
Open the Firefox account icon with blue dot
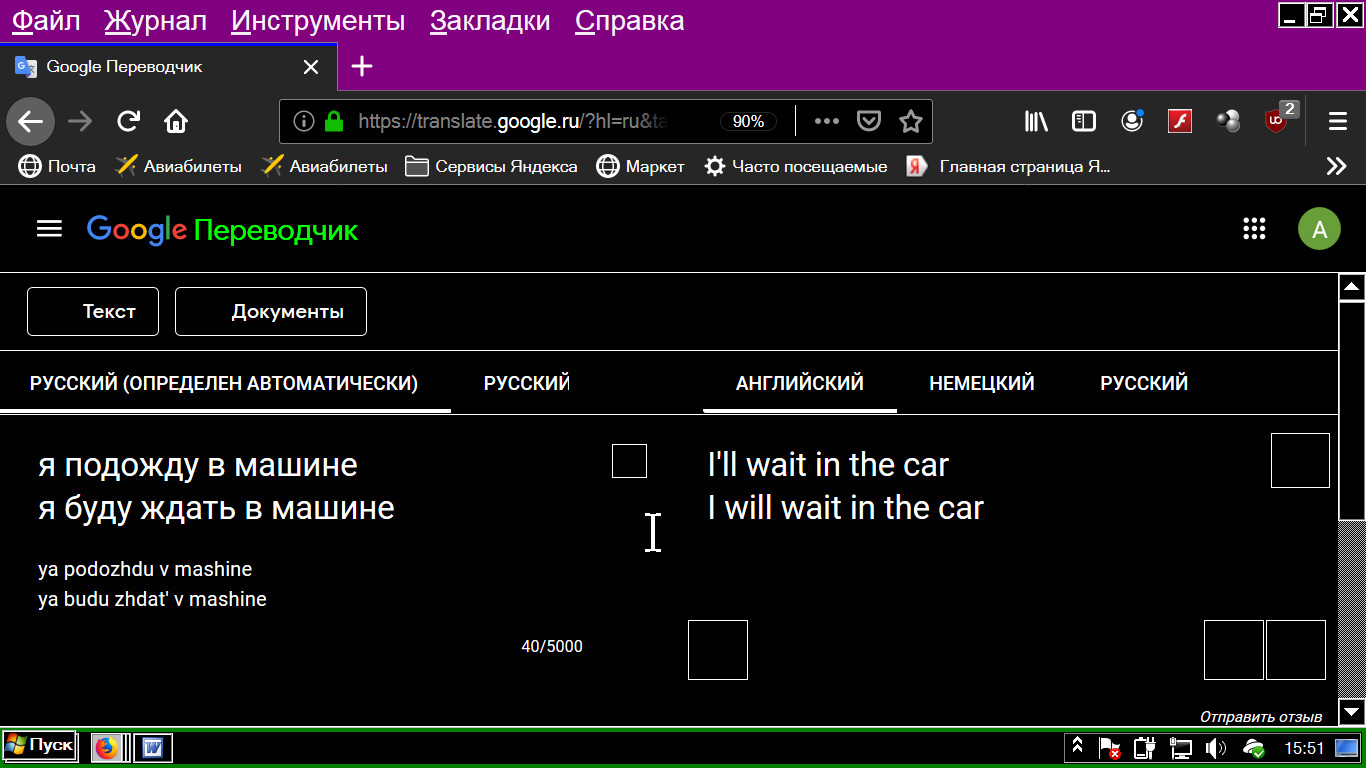pyautogui.click(x=1132, y=121)
